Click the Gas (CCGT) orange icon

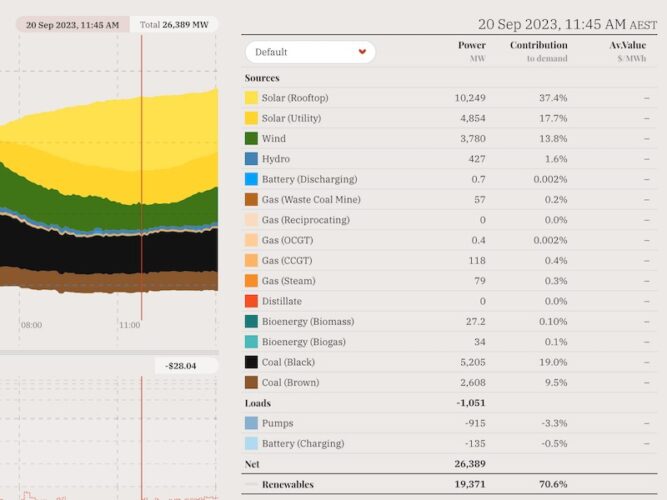[x=252, y=261]
